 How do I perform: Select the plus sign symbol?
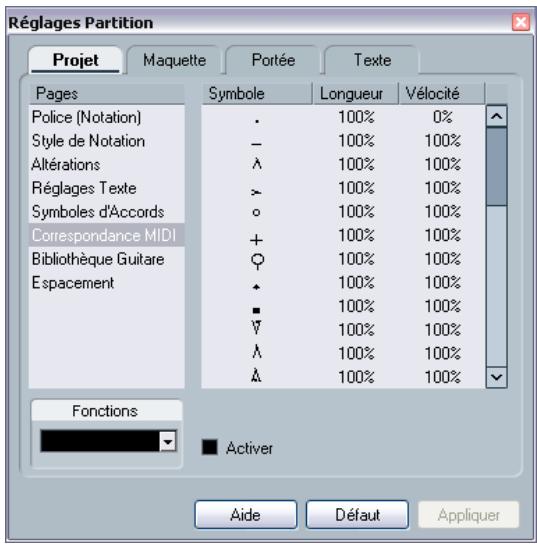point(257,240)
